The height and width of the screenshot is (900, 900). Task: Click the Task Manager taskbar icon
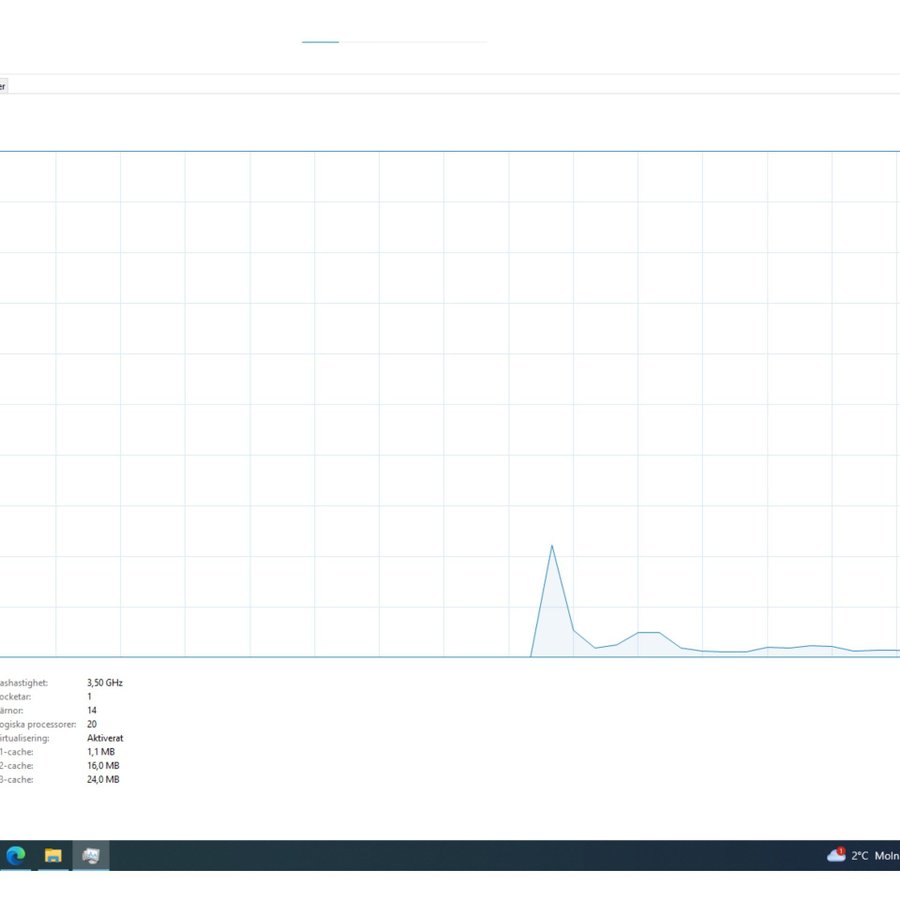(x=91, y=855)
